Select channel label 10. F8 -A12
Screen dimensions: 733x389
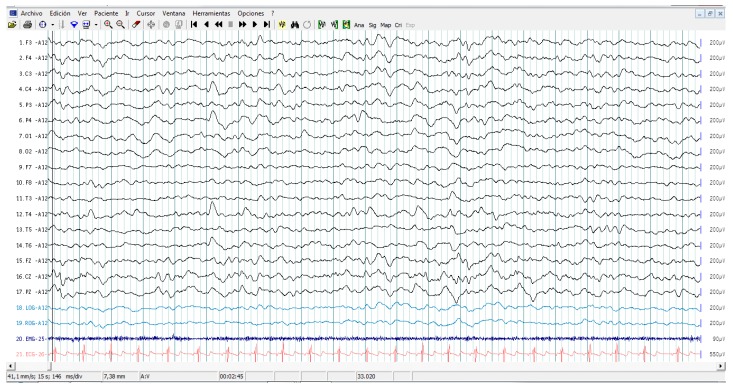coord(32,183)
